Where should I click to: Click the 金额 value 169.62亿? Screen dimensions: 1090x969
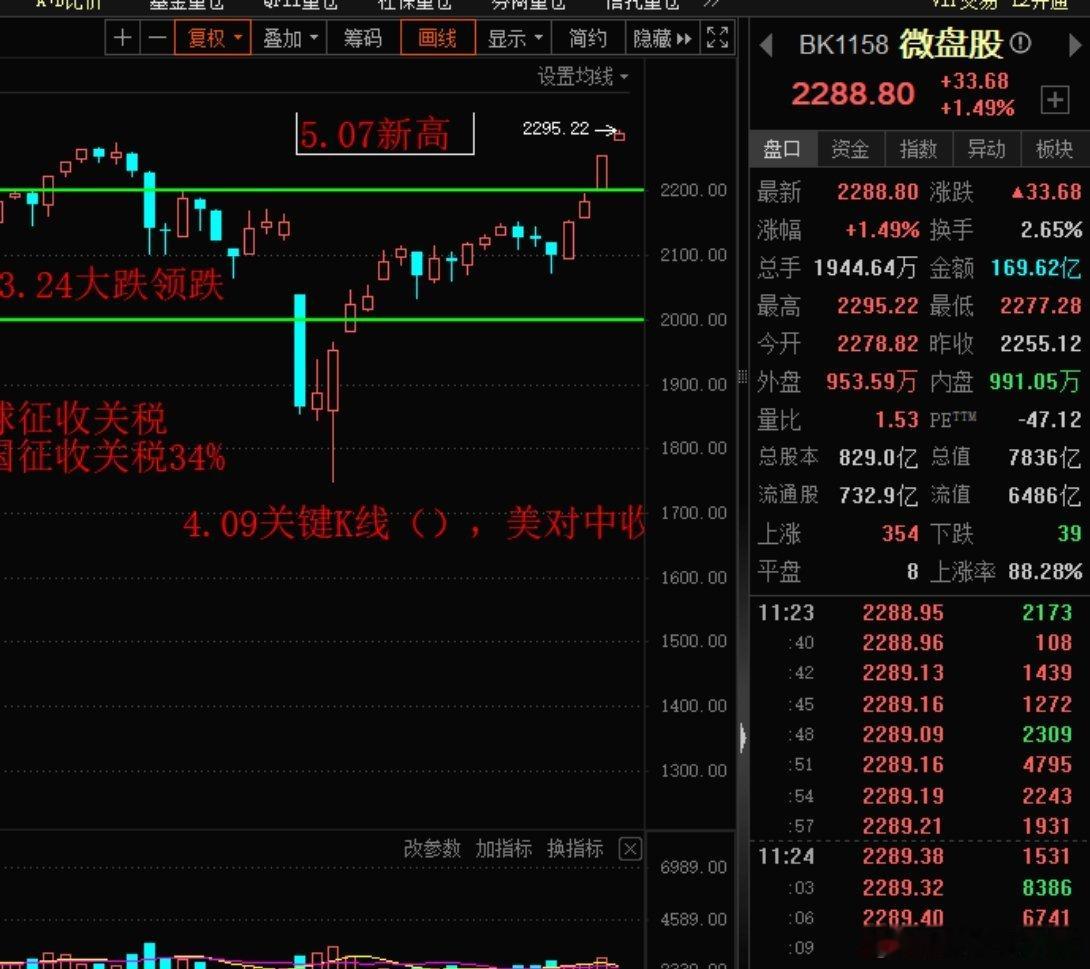(1036, 268)
